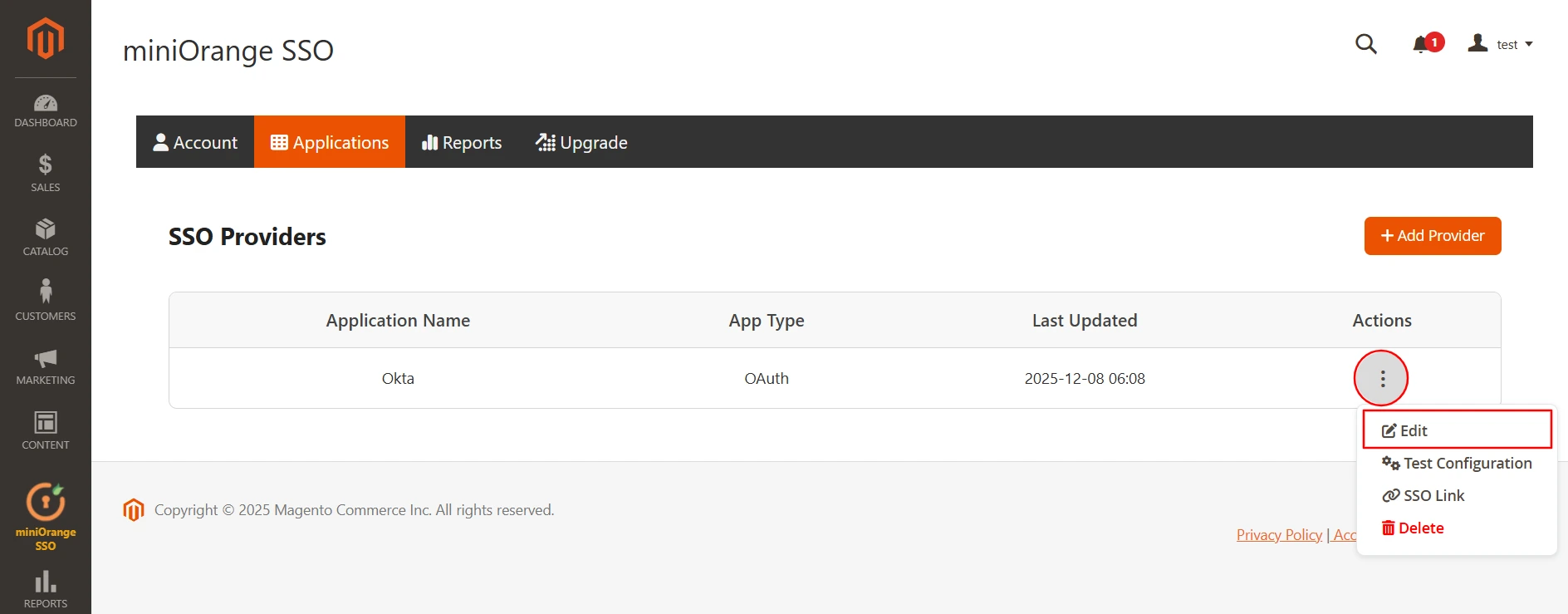This screenshot has width=1568, height=614.
Task: Open the Customers sidebar menu
Action: coord(46,301)
